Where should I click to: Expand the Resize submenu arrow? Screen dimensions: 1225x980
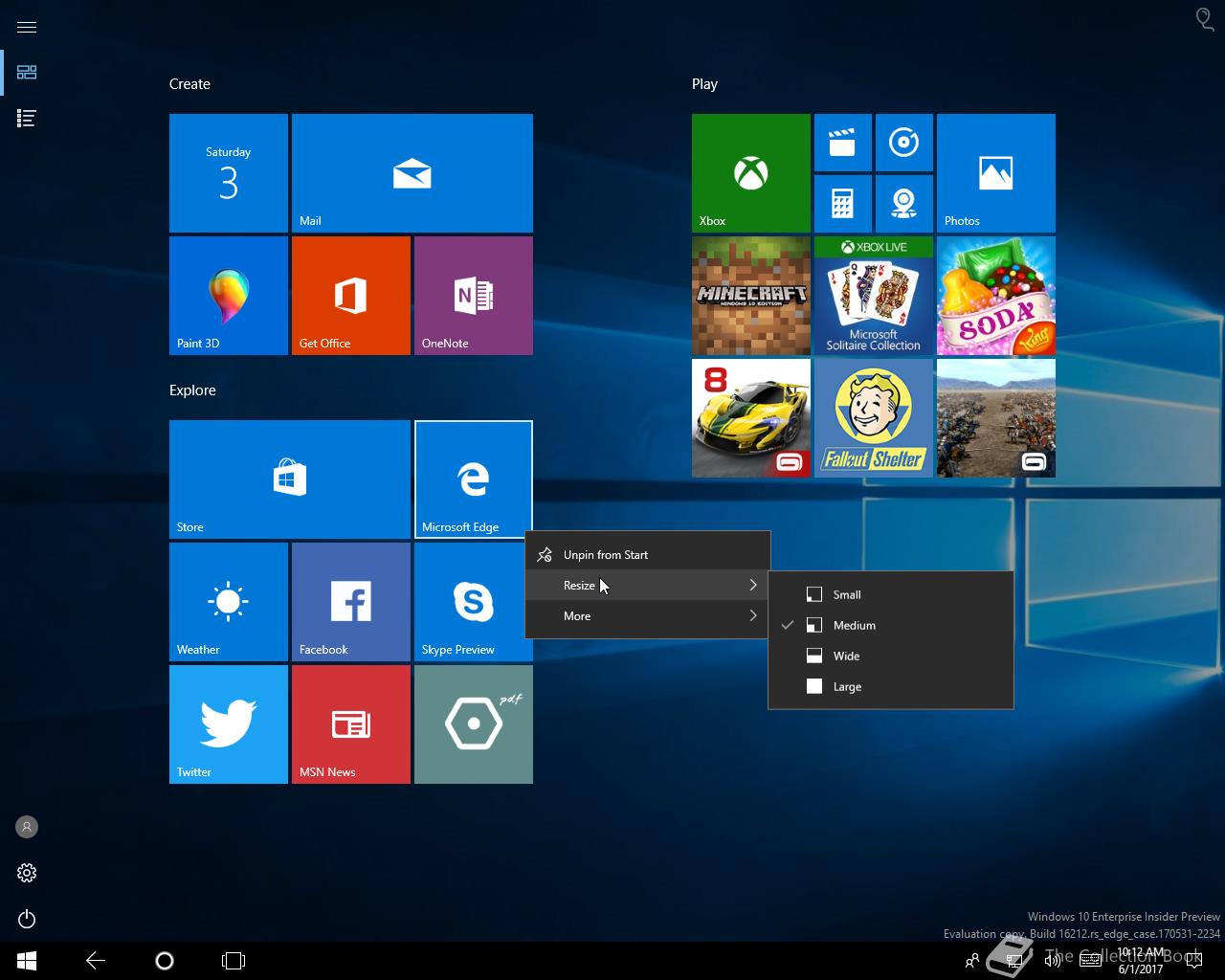click(x=753, y=585)
